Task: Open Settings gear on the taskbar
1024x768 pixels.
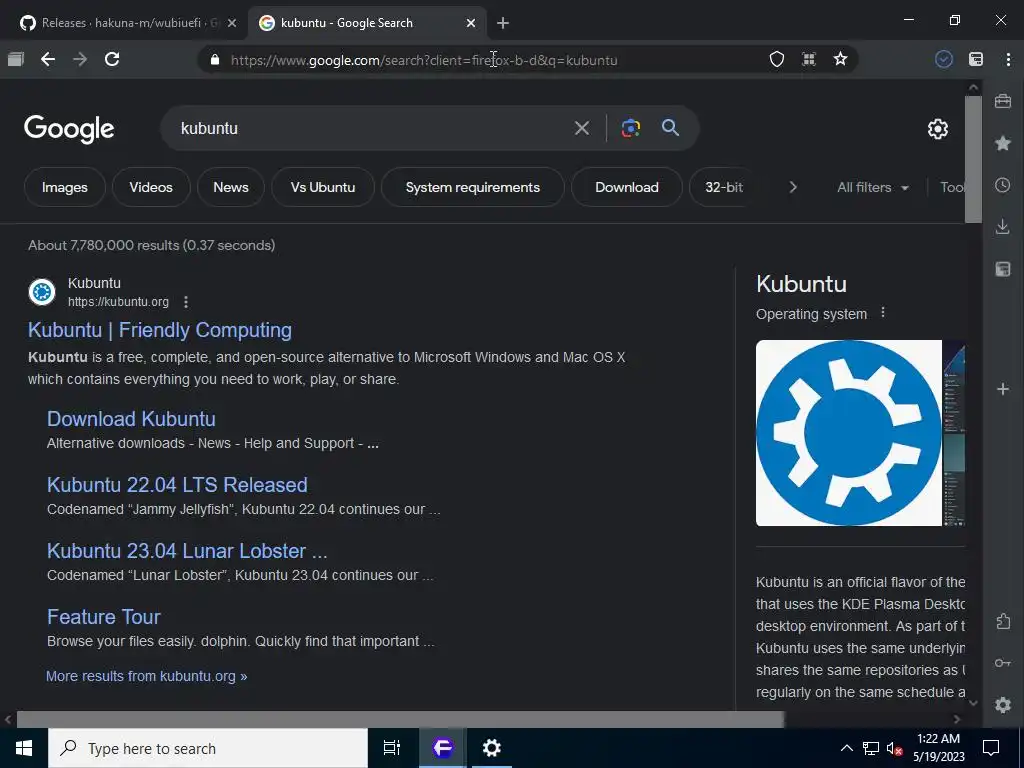Action: (x=491, y=748)
